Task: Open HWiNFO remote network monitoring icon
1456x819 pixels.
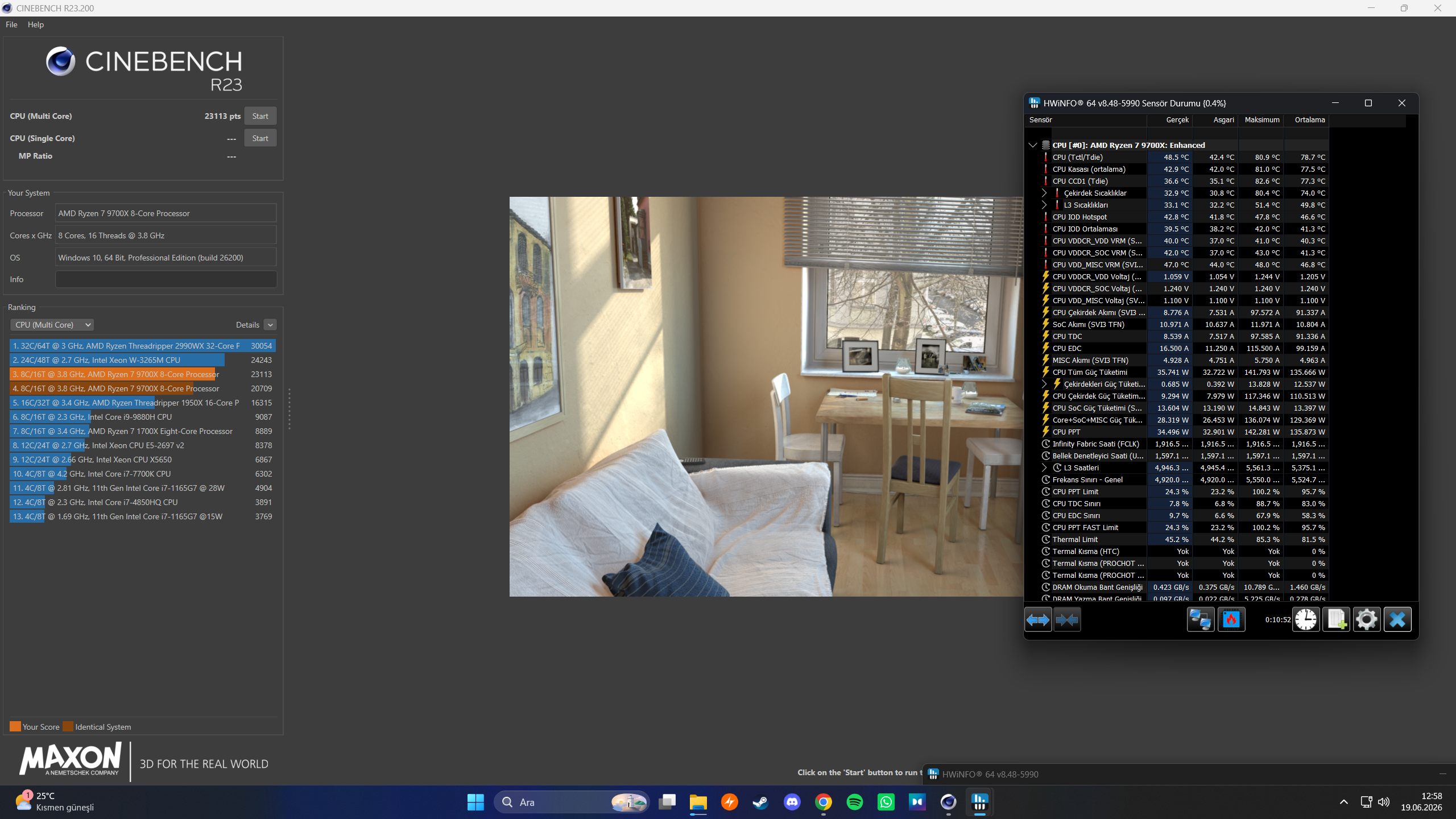Action: 1201,619
